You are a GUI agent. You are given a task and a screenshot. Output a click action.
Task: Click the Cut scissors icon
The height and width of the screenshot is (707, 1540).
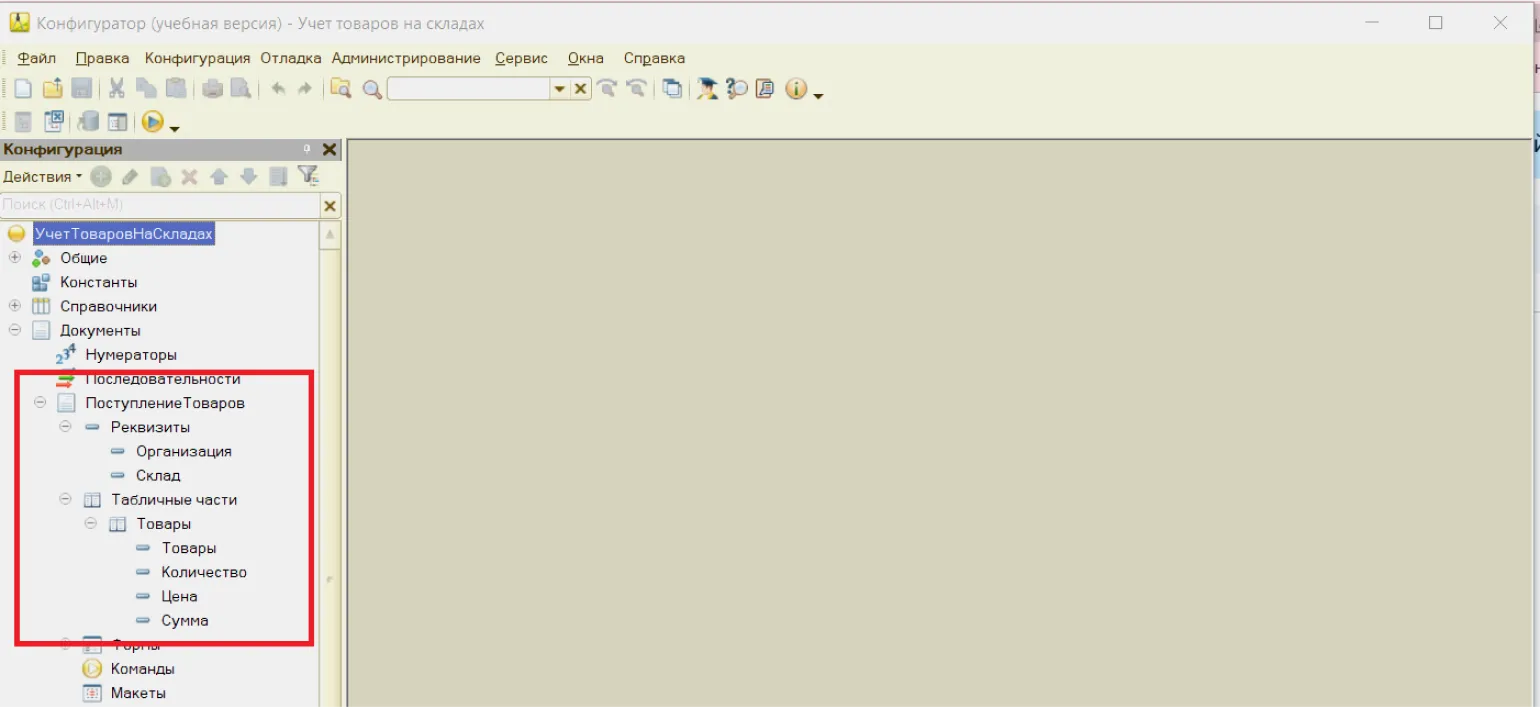point(116,89)
